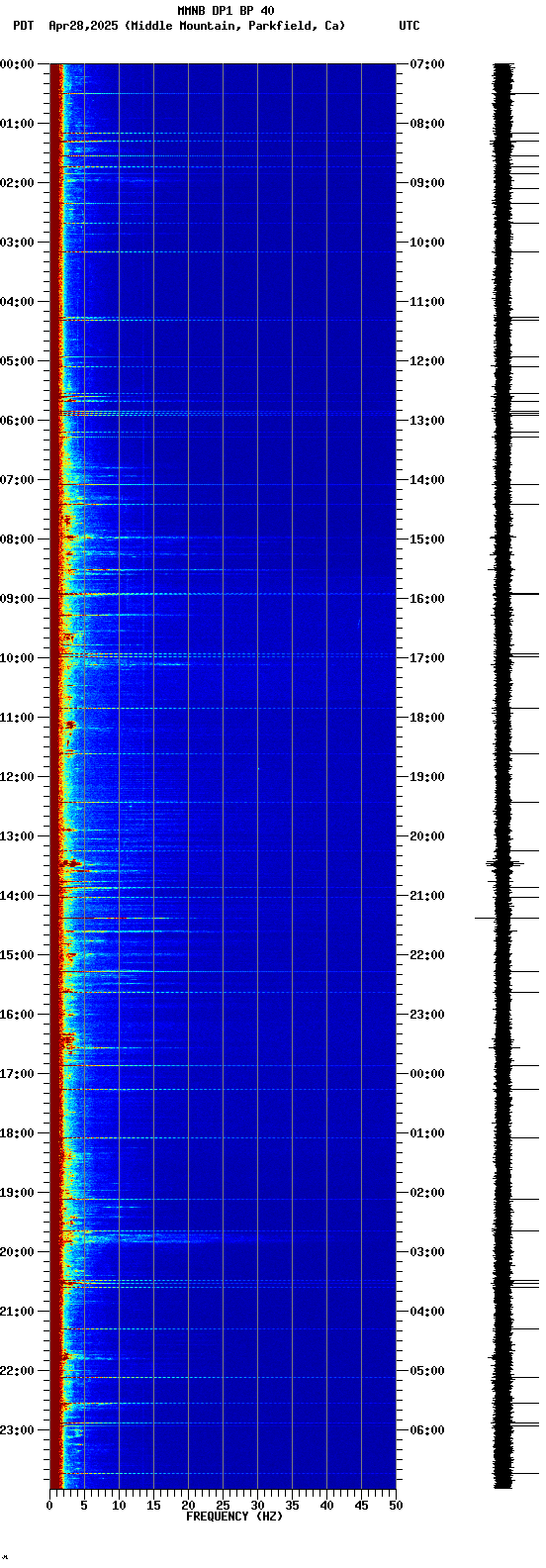Screen dimensions: 546x1568
Task: Click the '06:00' label on the UTC axis
Action: click(x=427, y=1430)
